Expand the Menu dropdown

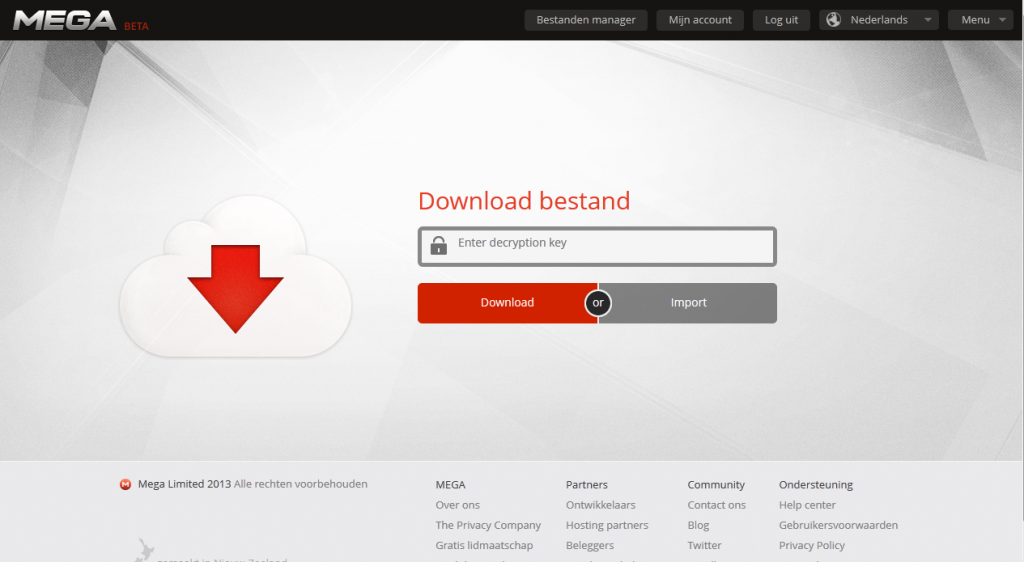pyautogui.click(x=980, y=20)
